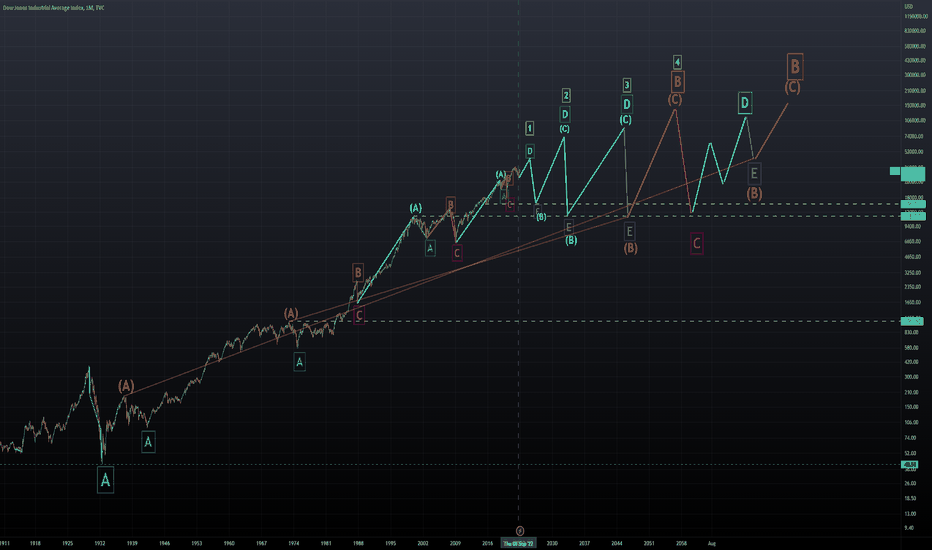
Task: Select the large teal boxed D near 2065
Action: coord(745,103)
